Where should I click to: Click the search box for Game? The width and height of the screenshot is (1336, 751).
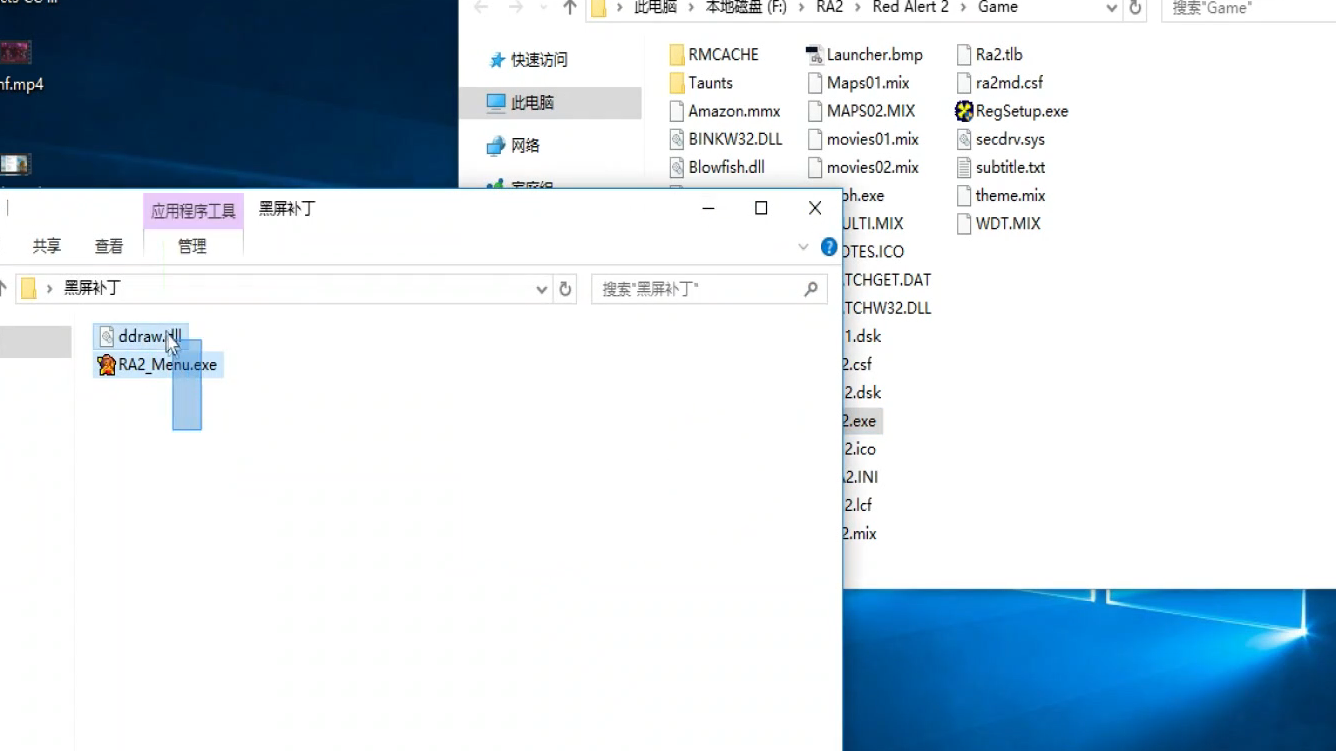point(1248,8)
